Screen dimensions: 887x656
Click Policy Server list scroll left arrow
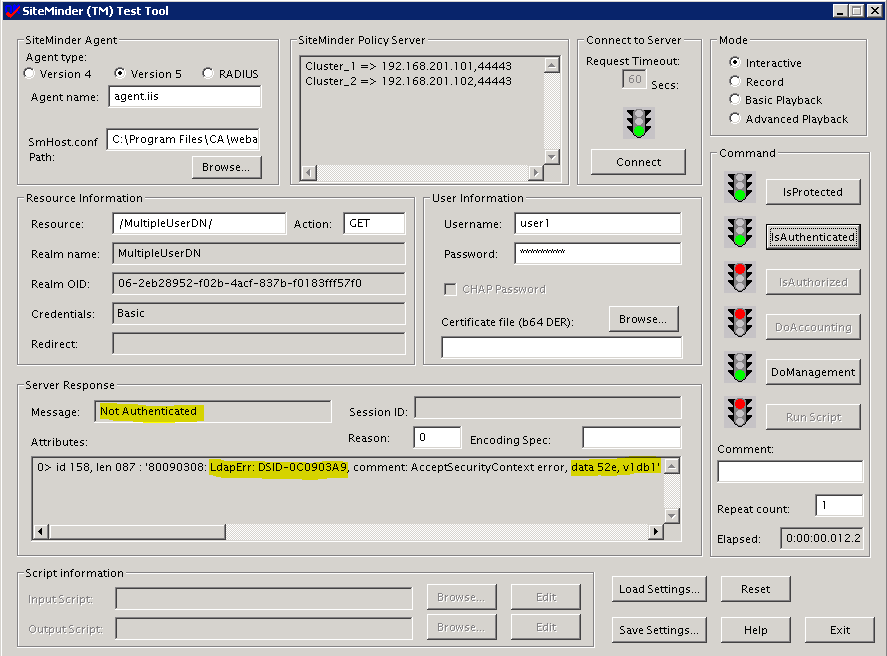pyautogui.click(x=309, y=172)
